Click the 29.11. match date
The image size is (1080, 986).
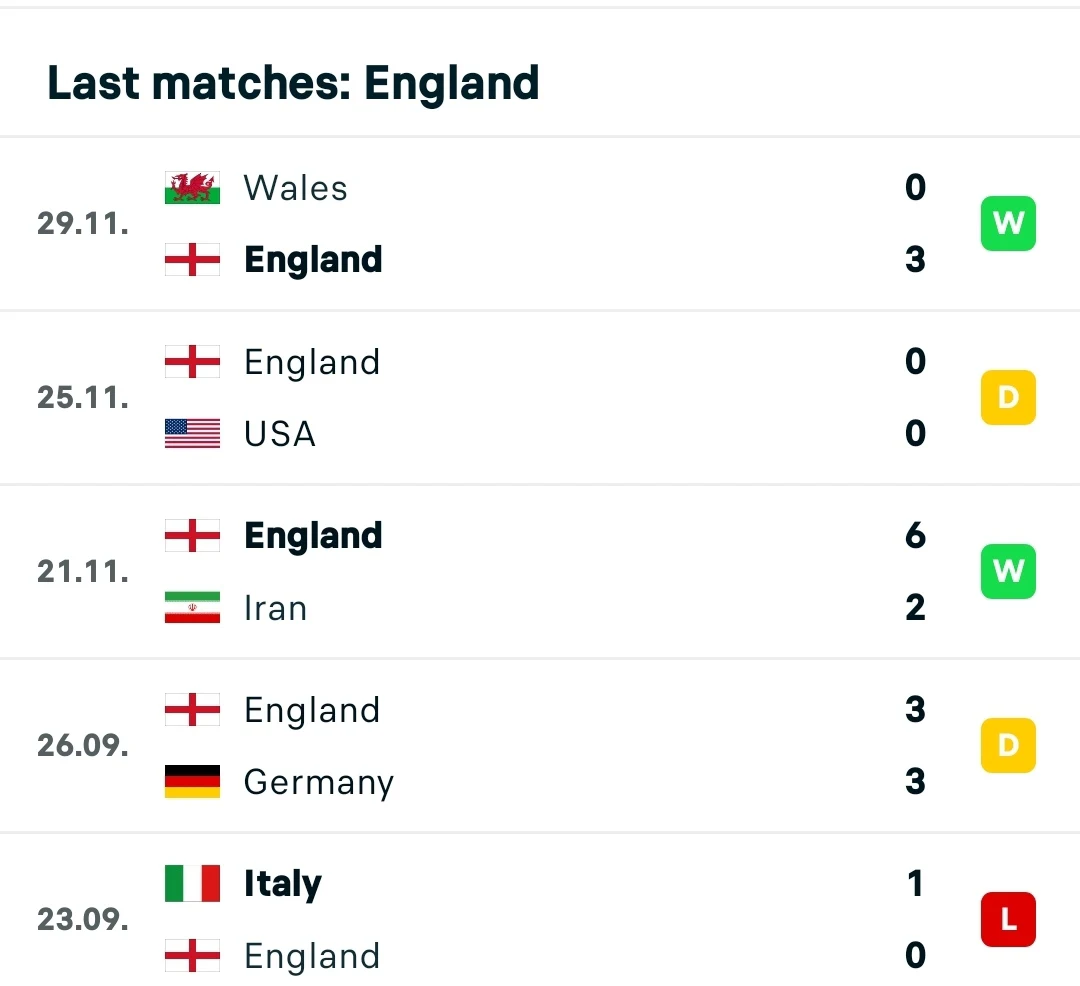pos(83,223)
